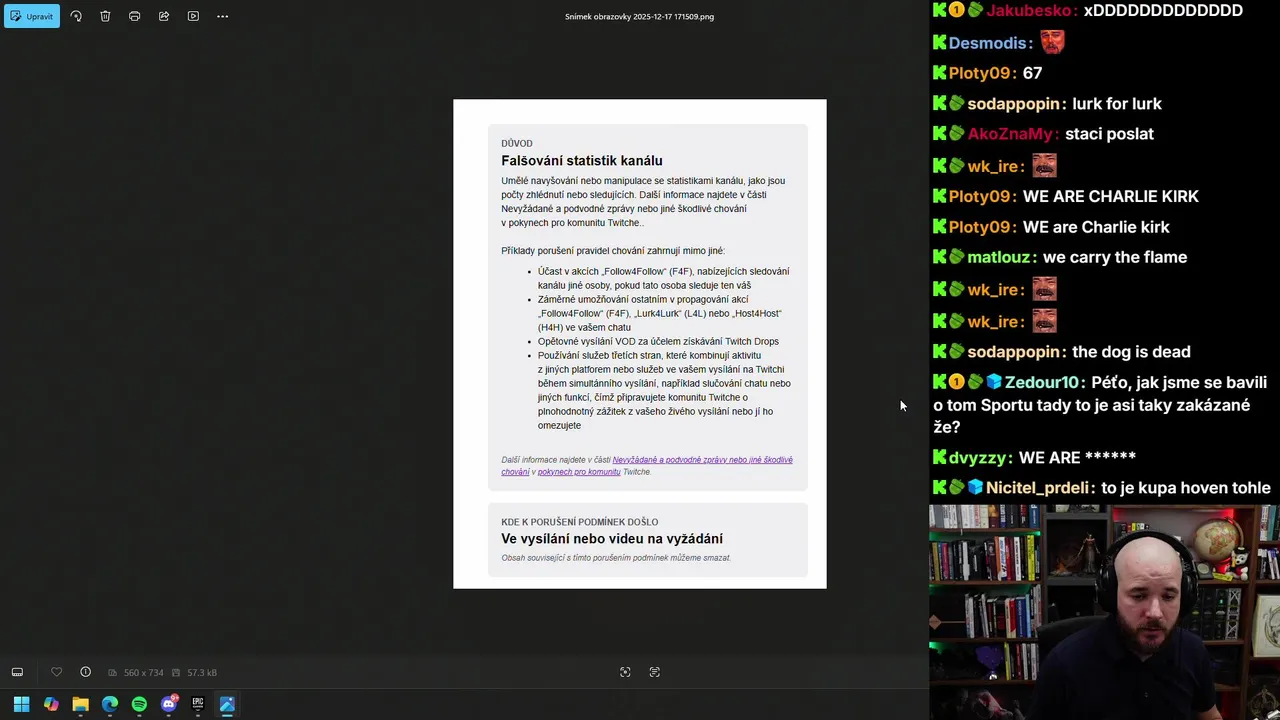
Task: Click the Ve vysílání nebo videu heading
Action: coord(612,539)
